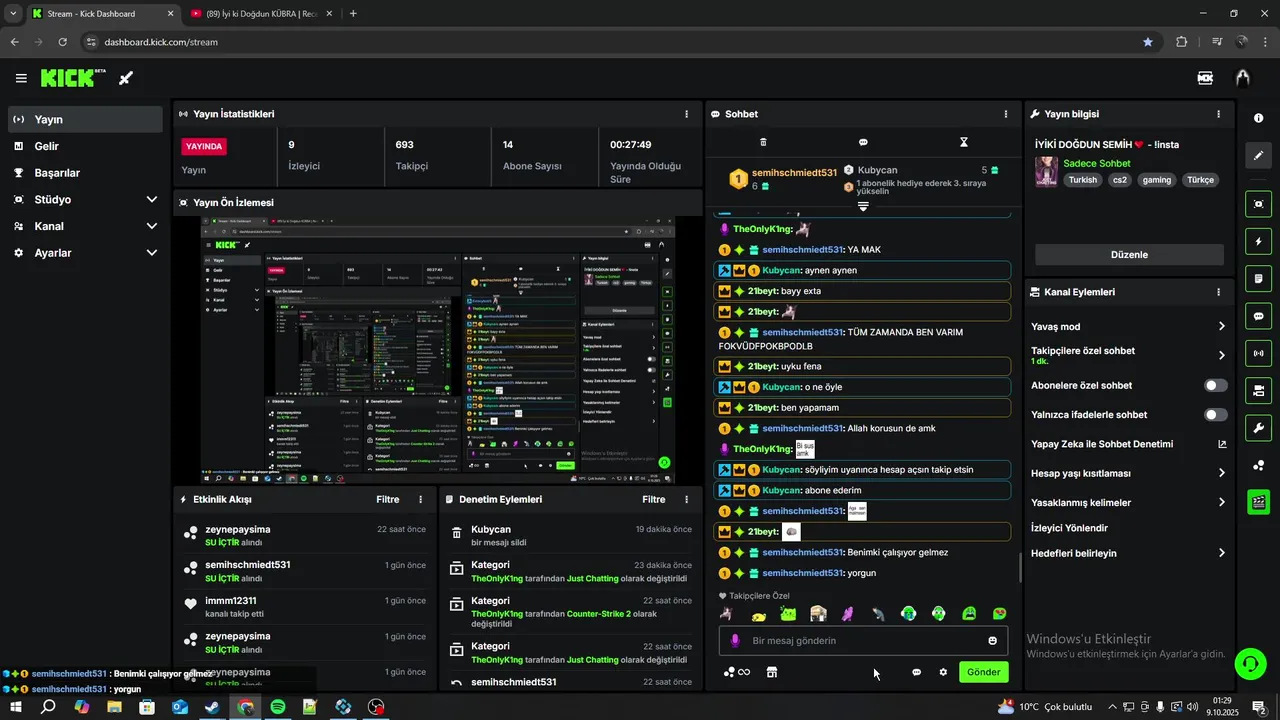Image resolution: width=1280 pixels, height=720 pixels.
Task: Click the chat bubble icon next to gear
Action: click(x=916, y=672)
